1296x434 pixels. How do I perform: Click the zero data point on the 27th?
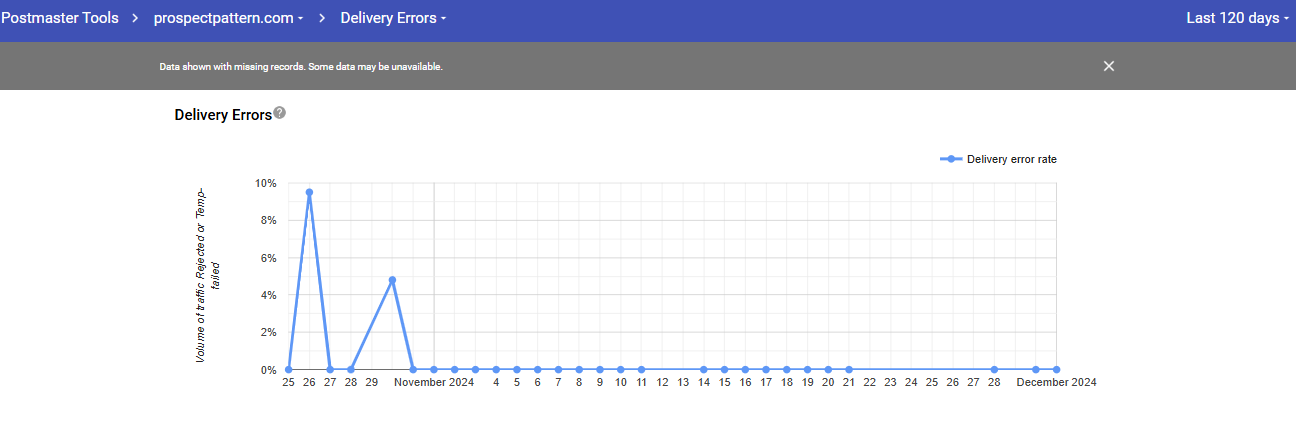pyautogui.click(x=330, y=370)
